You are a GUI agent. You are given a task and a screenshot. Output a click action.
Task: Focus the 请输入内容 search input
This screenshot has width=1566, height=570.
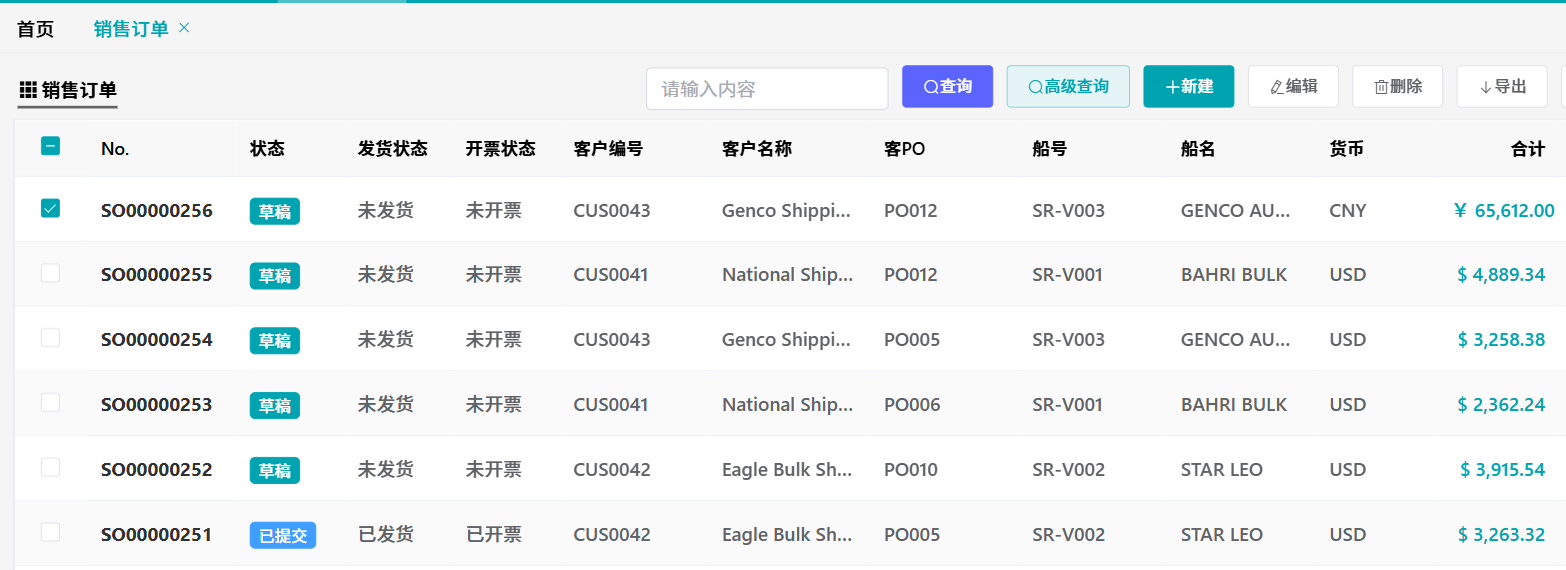(766, 89)
